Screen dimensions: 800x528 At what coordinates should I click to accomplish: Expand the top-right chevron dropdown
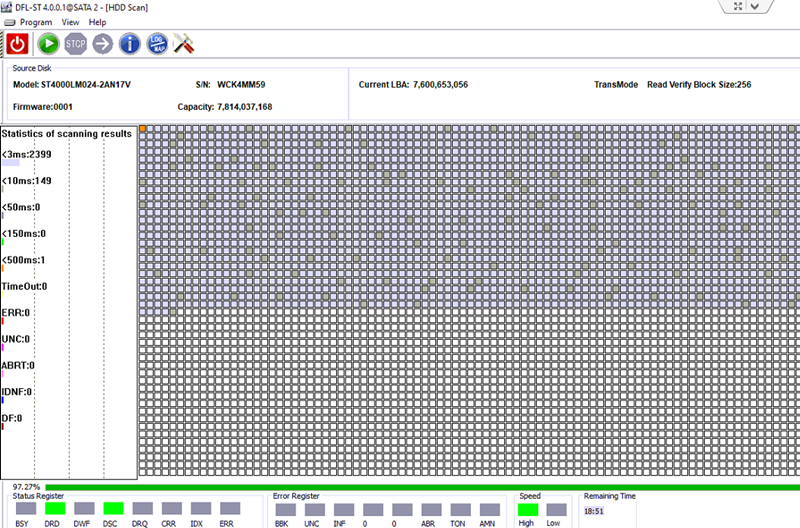click(755, 6)
